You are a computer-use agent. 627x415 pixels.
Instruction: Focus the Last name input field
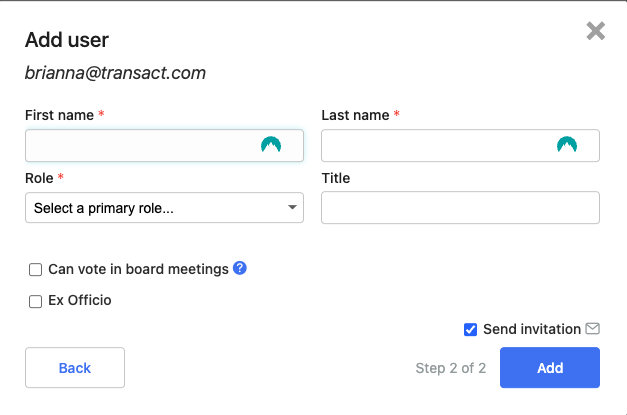[x=460, y=146]
